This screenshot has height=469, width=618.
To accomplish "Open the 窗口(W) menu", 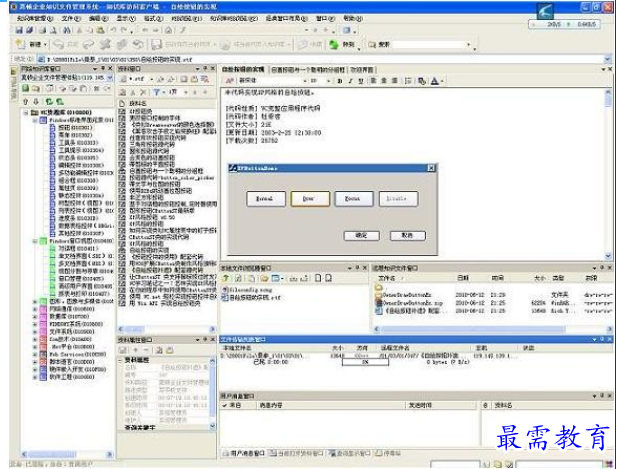I will click(x=325, y=19).
